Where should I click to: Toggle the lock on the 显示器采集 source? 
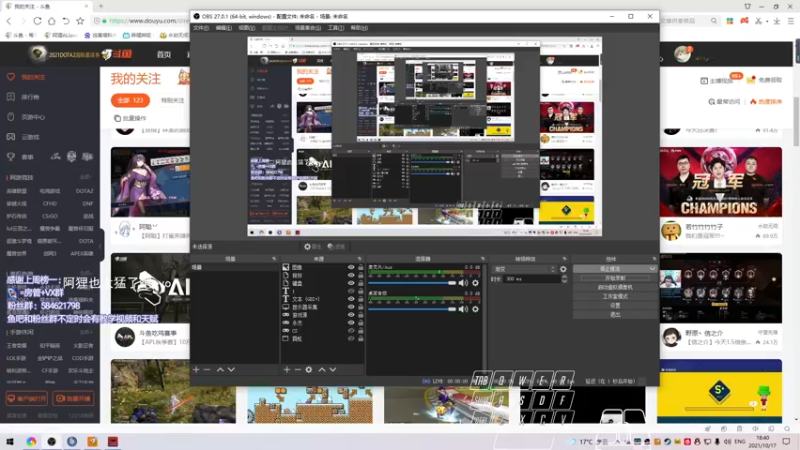(361, 307)
